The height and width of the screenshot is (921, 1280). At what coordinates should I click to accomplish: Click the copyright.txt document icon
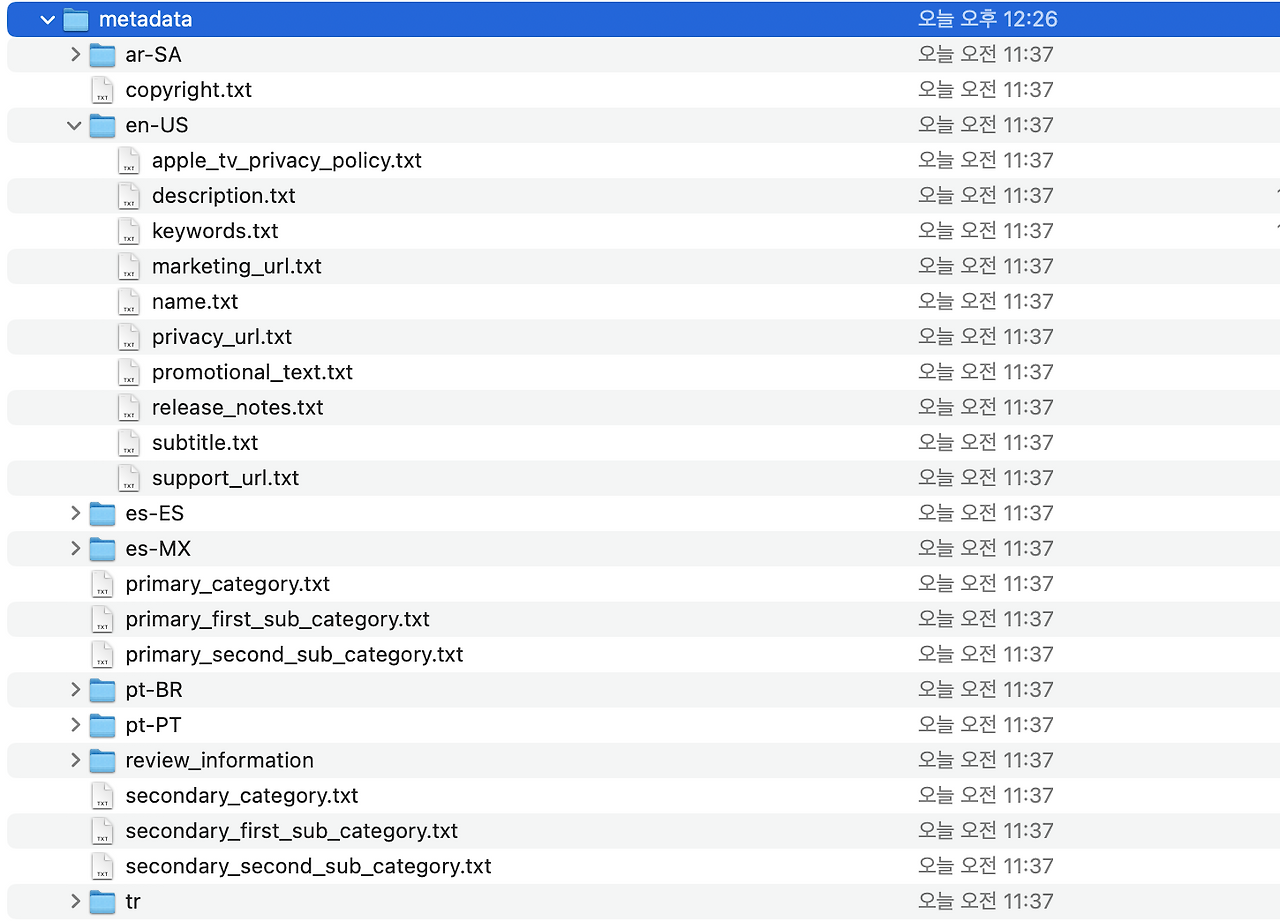(x=103, y=90)
